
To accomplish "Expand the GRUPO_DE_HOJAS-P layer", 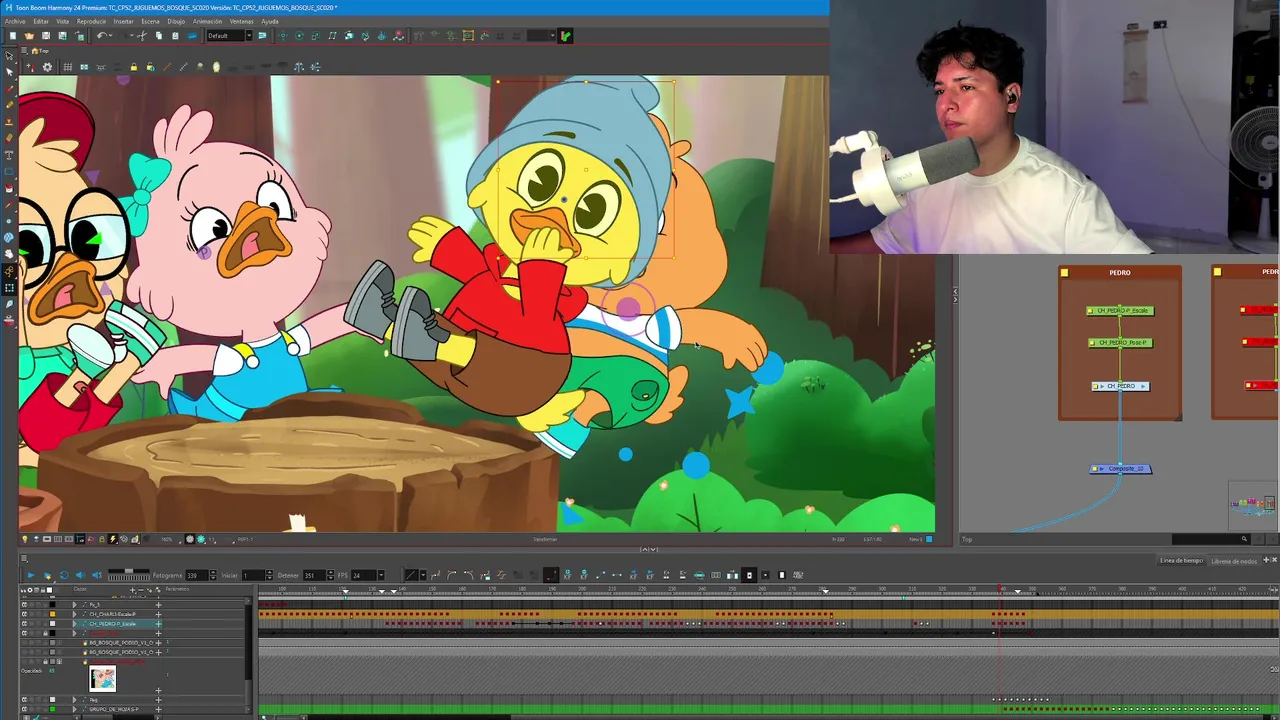I will pos(74,709).
